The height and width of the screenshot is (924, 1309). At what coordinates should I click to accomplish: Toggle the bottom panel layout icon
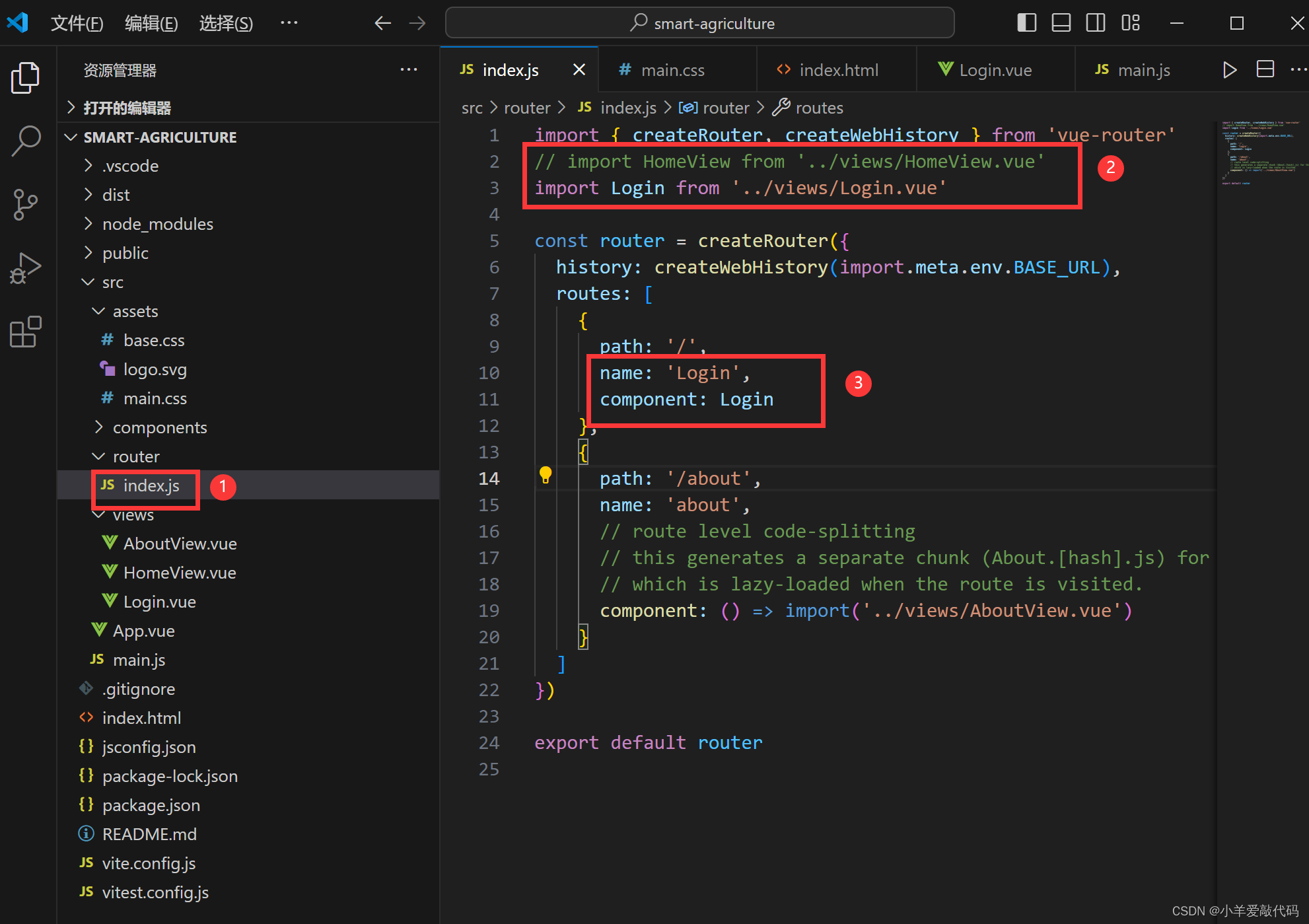click(1061, 23)
